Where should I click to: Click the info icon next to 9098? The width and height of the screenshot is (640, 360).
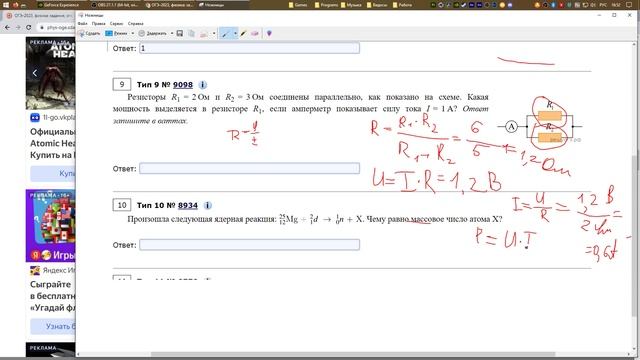click(202, 85)
